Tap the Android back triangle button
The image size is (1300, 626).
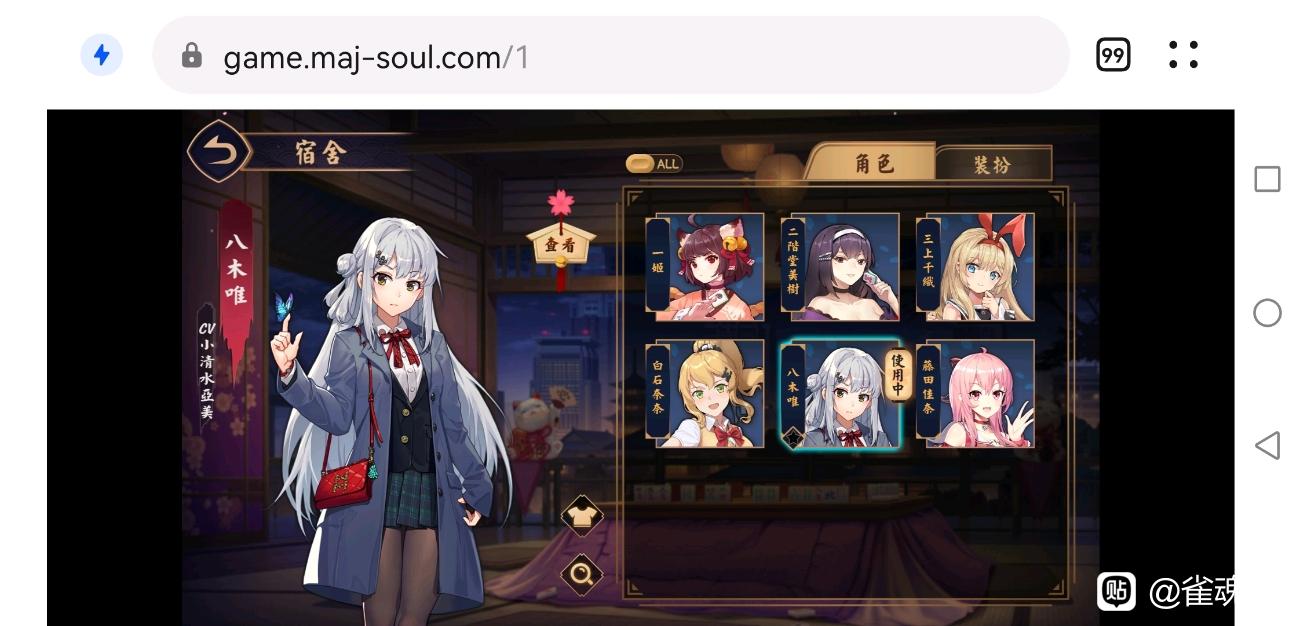coord(1267,445)
